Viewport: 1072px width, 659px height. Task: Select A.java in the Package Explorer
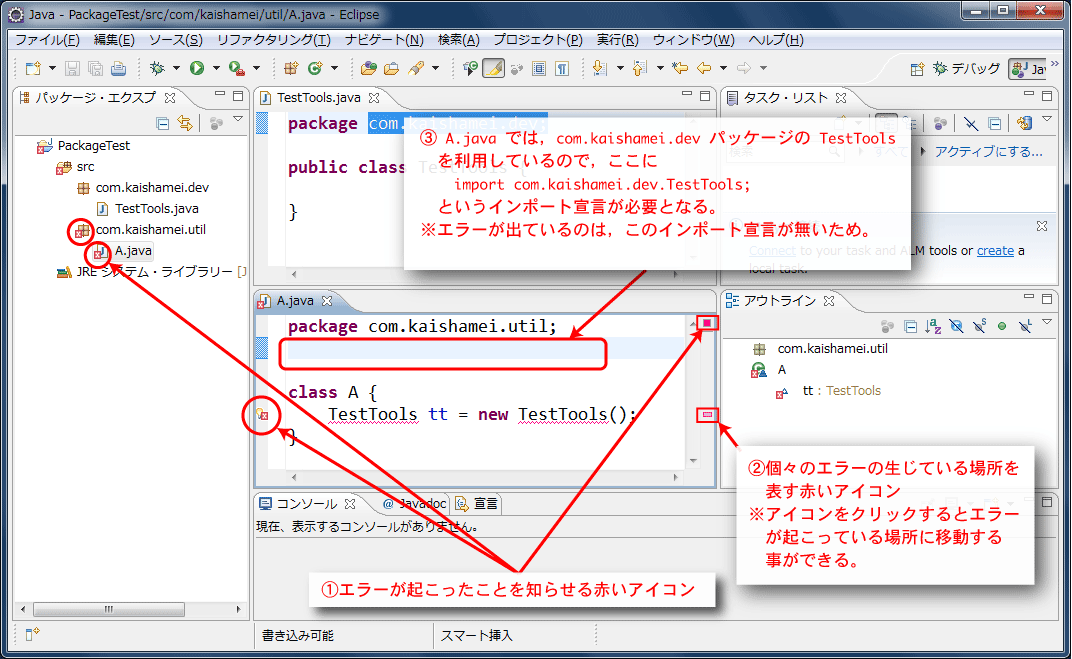click(133, 251)
